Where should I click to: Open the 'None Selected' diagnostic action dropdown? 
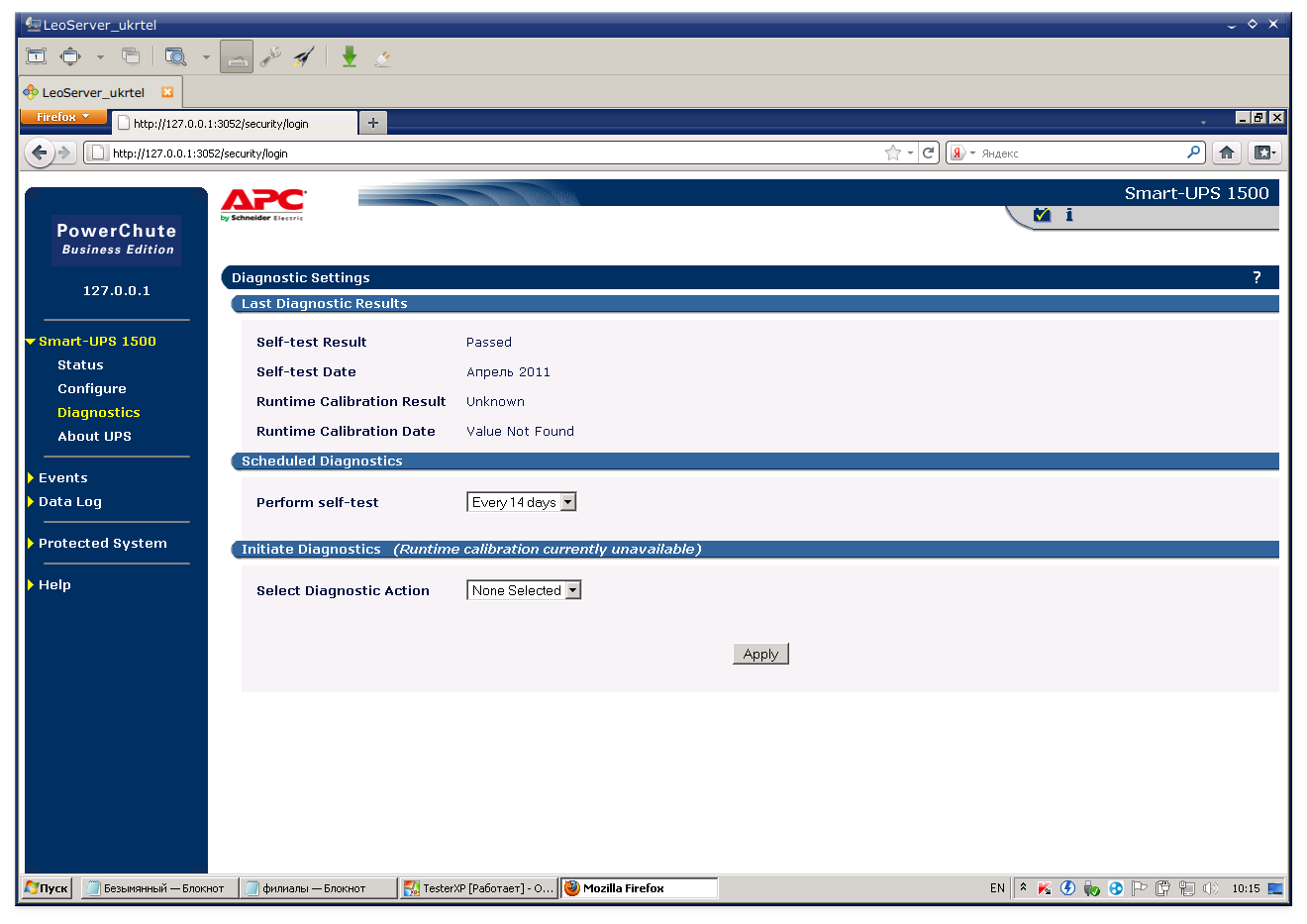coord(524,590)
